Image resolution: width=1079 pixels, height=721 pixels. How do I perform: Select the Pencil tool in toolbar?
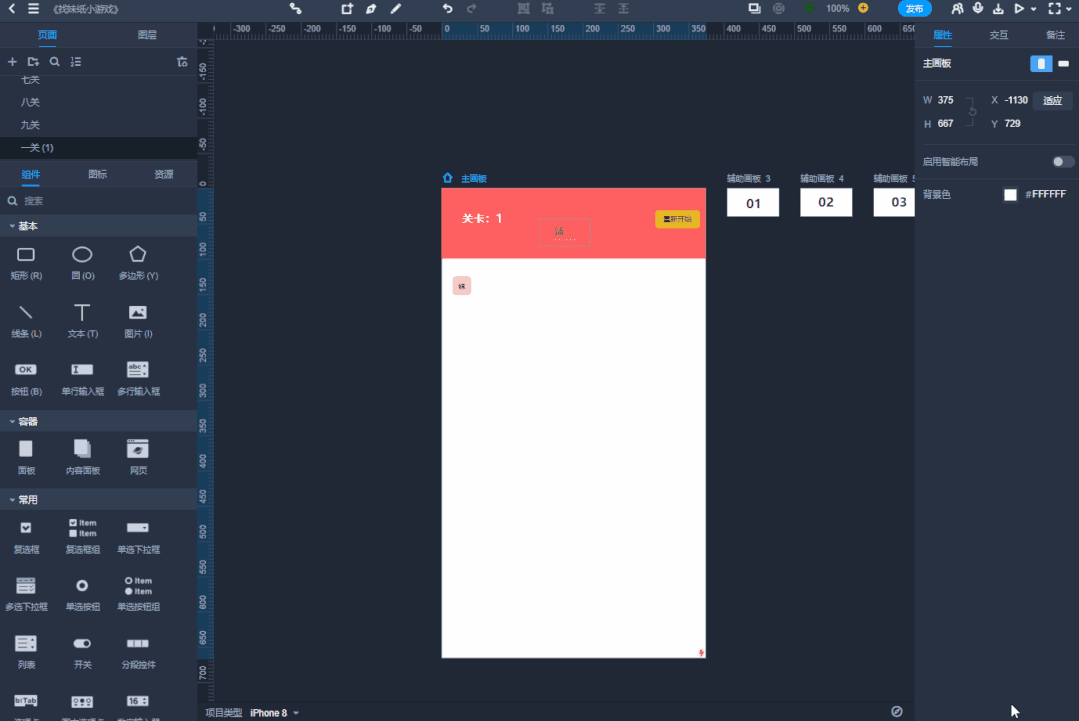coord(396,9)
